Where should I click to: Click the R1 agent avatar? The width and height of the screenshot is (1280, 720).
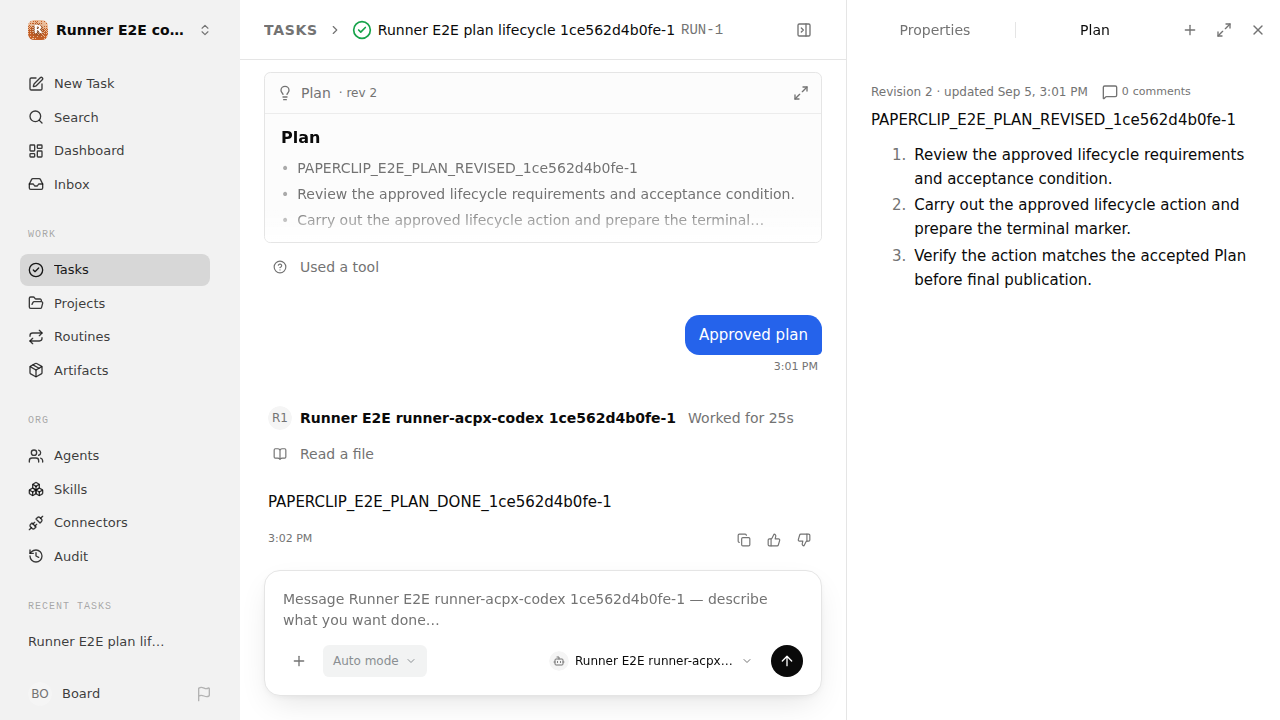(x=279, y=418)
